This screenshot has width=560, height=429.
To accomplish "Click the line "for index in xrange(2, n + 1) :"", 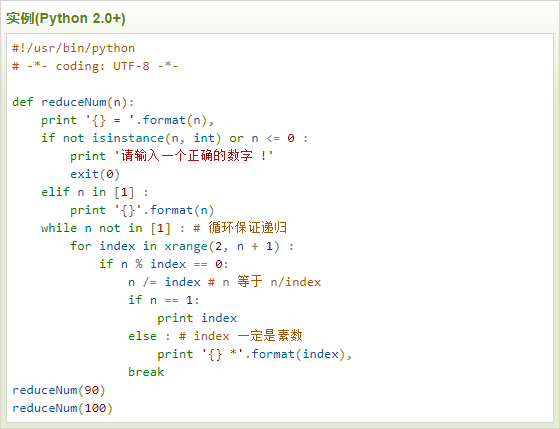I will 182,246.
